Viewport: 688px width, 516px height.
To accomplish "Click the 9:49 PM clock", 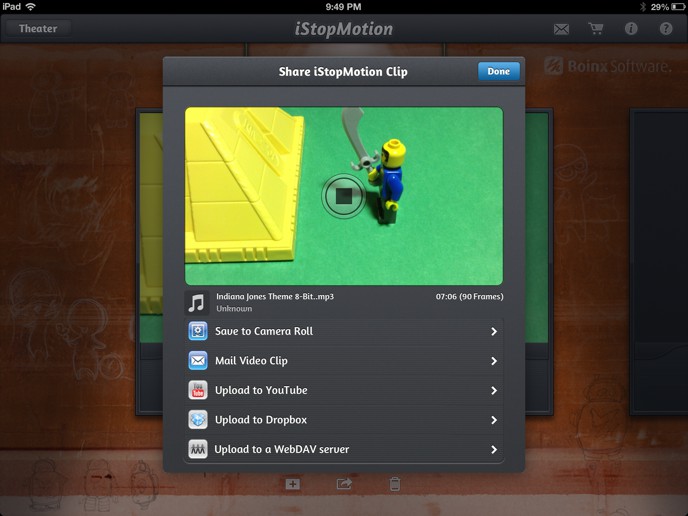I will click(x=344, y=7).
